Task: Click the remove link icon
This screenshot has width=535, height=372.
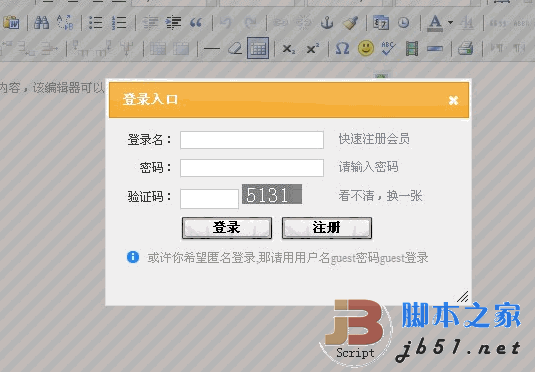Action: [x=303, y=23]
